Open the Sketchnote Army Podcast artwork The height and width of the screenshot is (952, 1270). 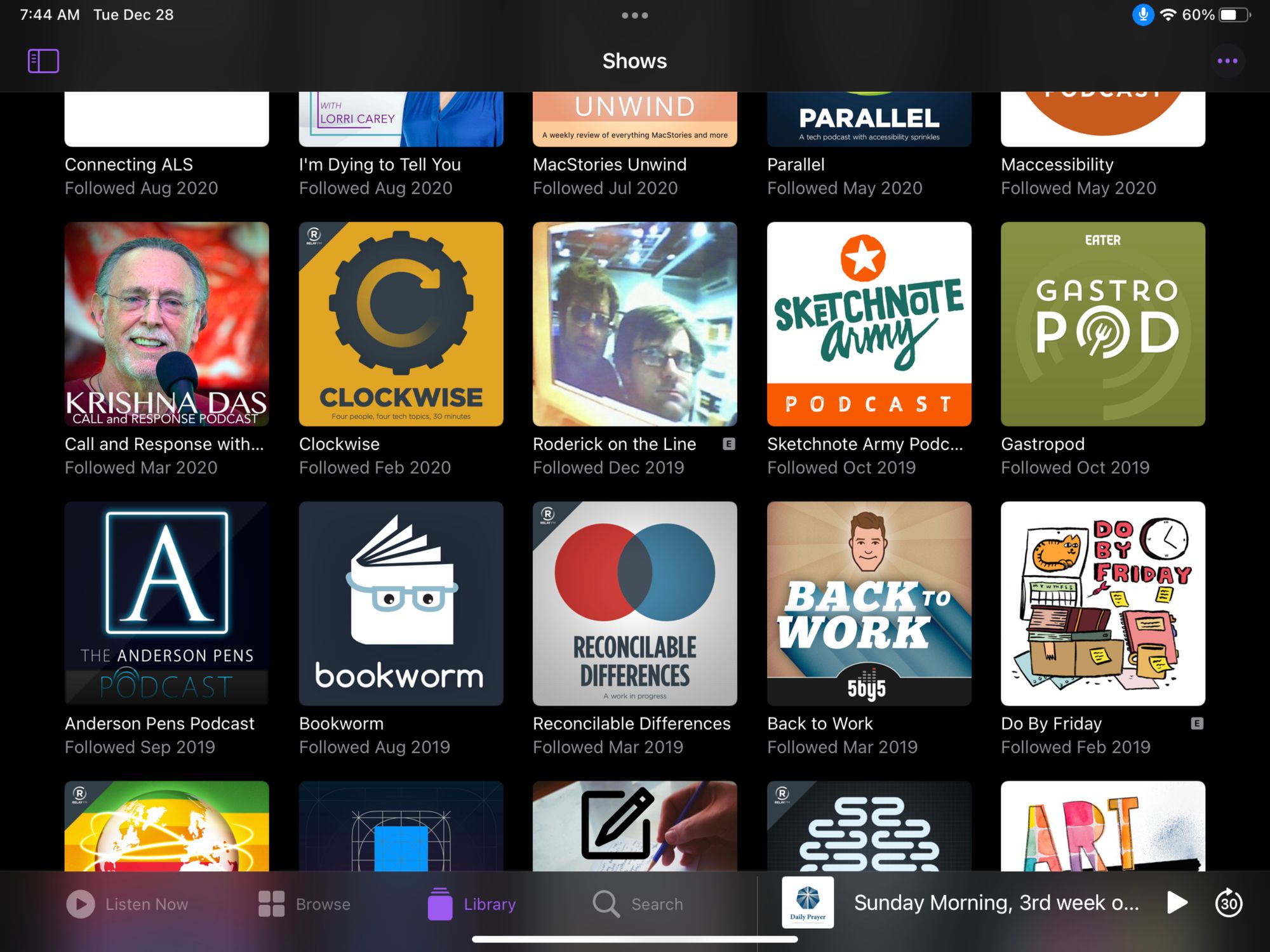click(x=869, y=324)
